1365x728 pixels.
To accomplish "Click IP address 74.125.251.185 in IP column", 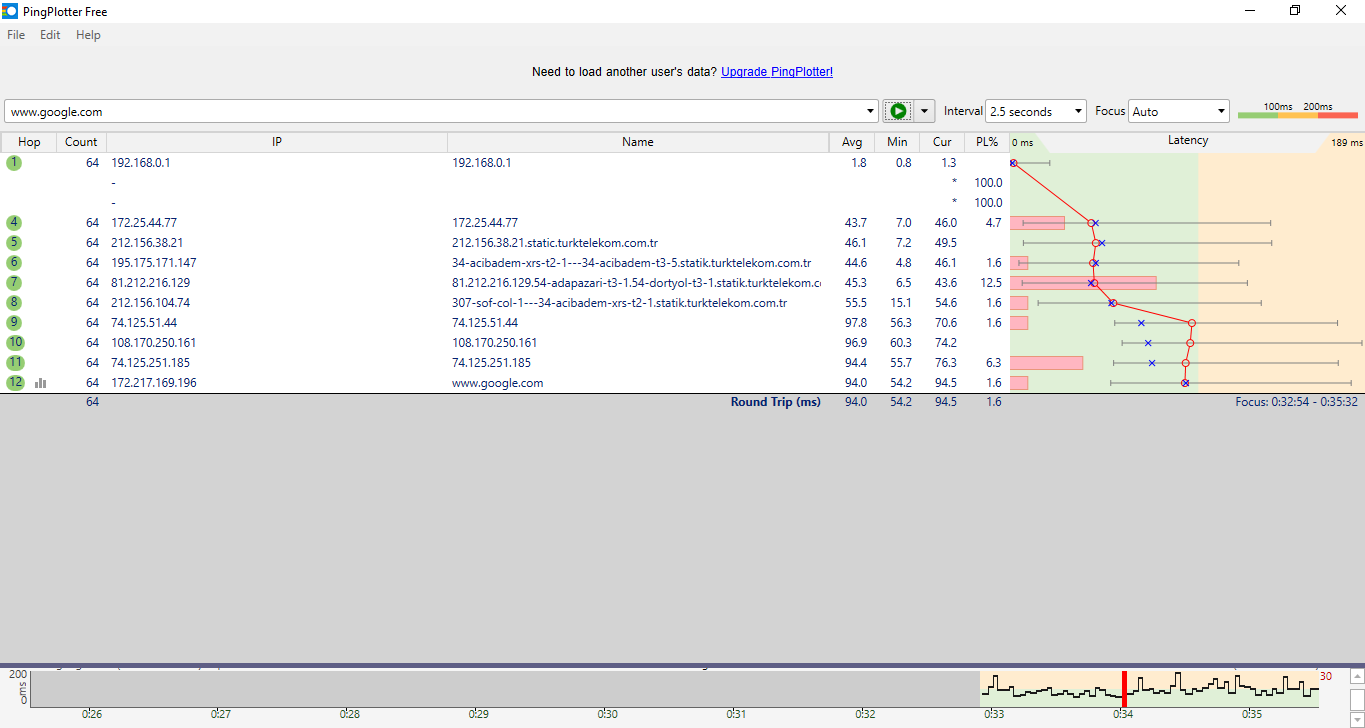I will click(151, 362).
